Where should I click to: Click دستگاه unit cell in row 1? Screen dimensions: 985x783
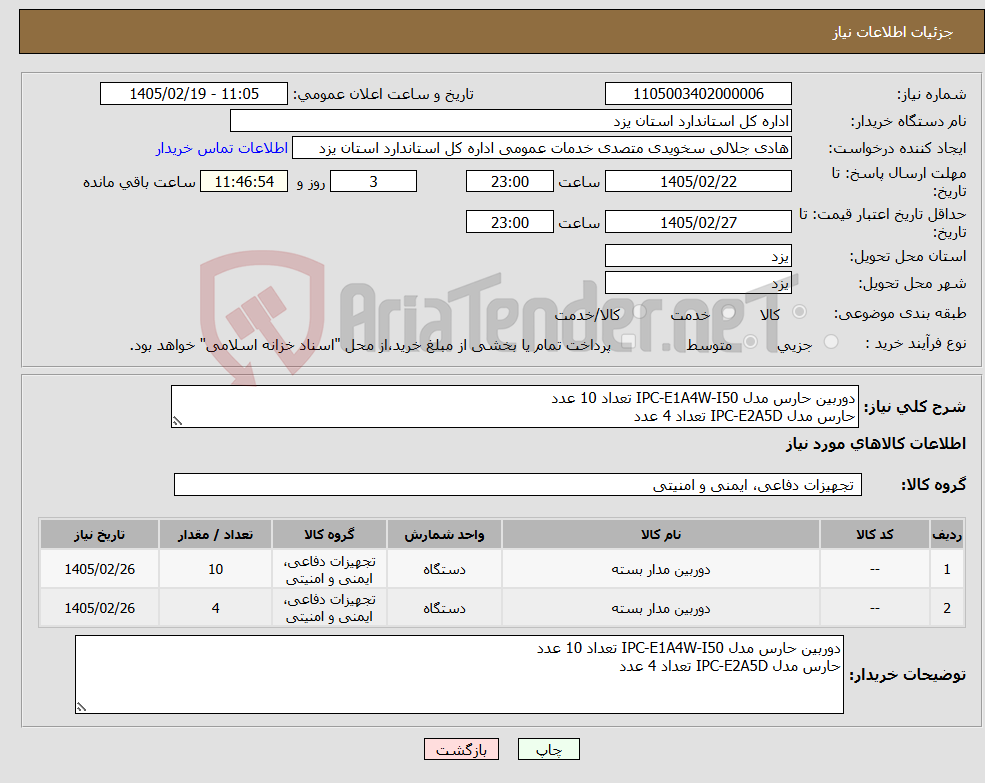click(x=444, y=569)
